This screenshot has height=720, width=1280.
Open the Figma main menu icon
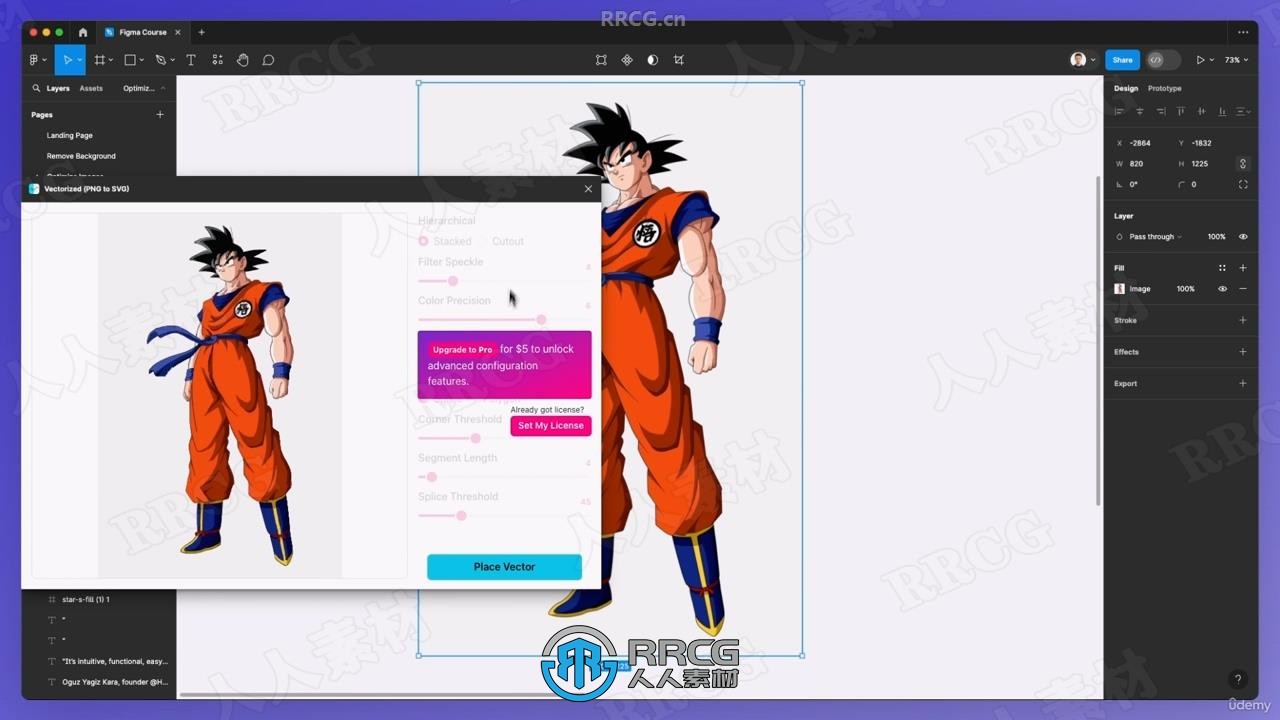click(35, 60)
